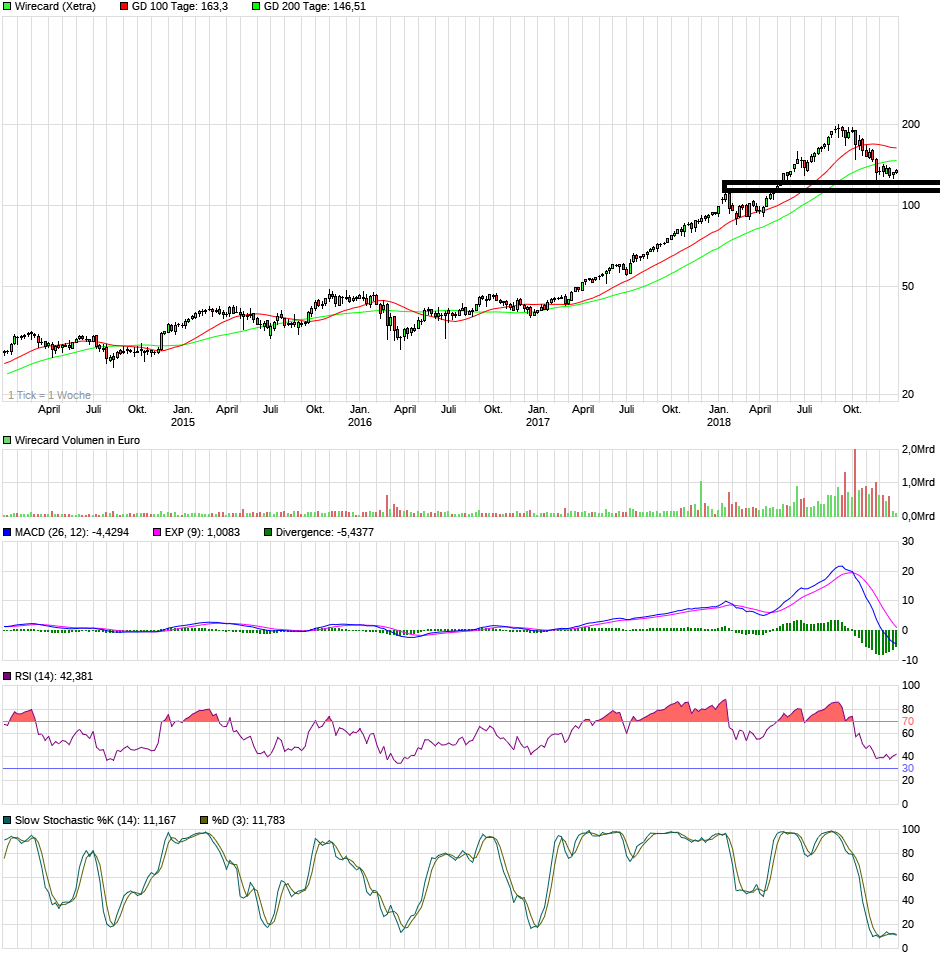Click the blue MACD legend swatch
The height and width of the screenshot is (958, 940).
point(7,532)
